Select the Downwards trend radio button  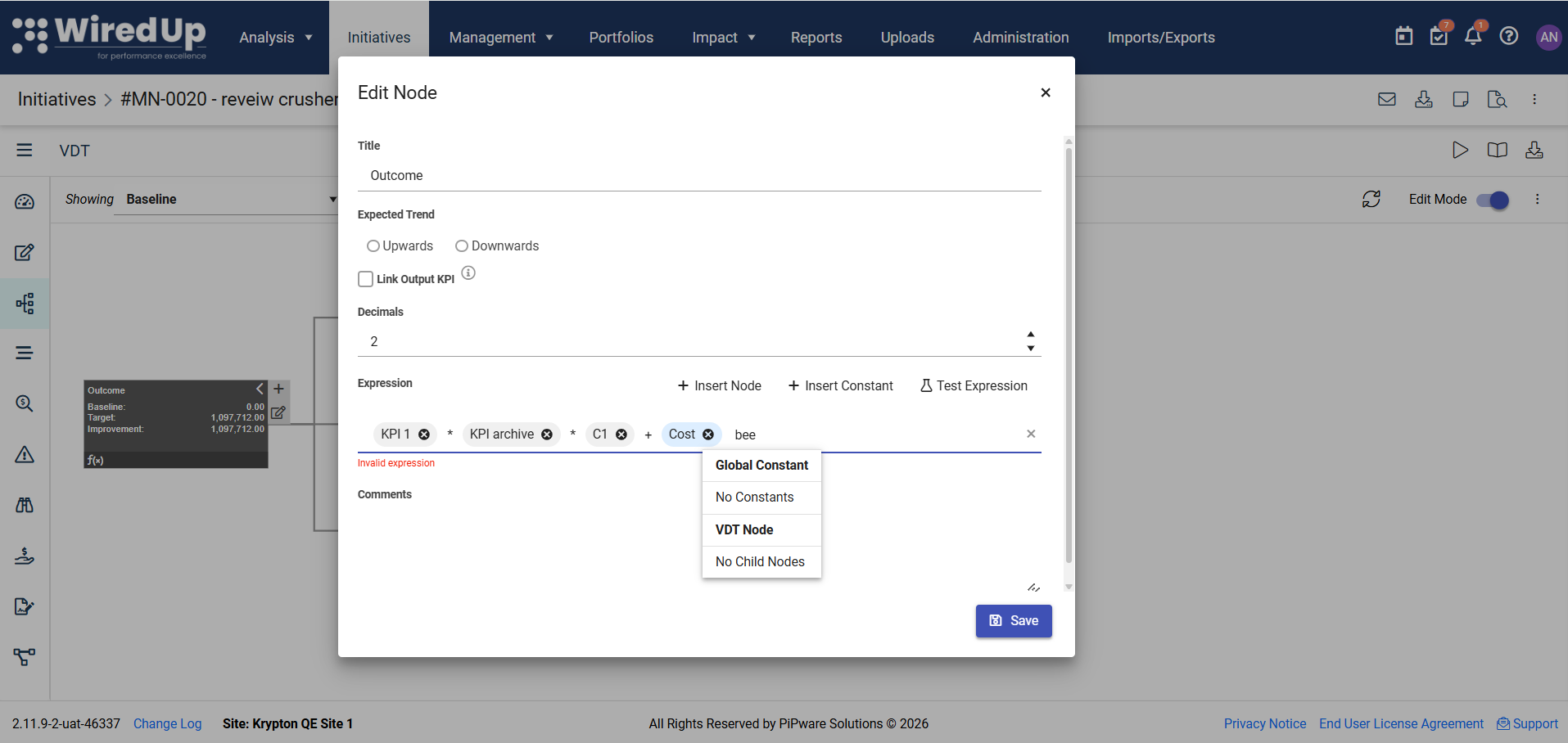pyautogui.click(x=462, y=246)
